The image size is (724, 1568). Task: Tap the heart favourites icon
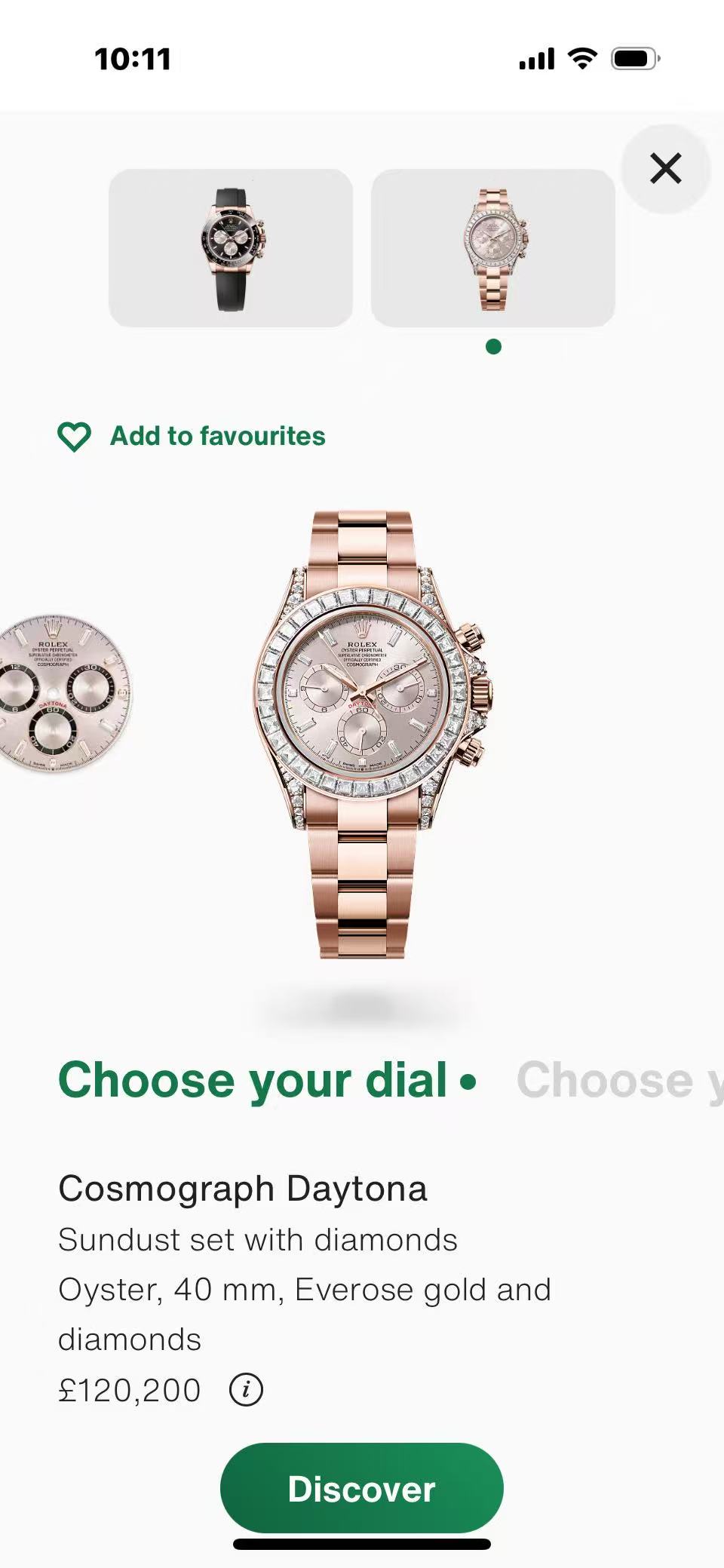tap(74, 437)
